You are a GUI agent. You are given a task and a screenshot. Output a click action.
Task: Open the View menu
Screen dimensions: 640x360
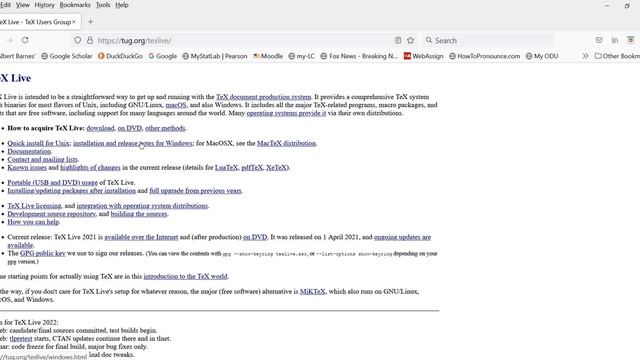point(22,5)
